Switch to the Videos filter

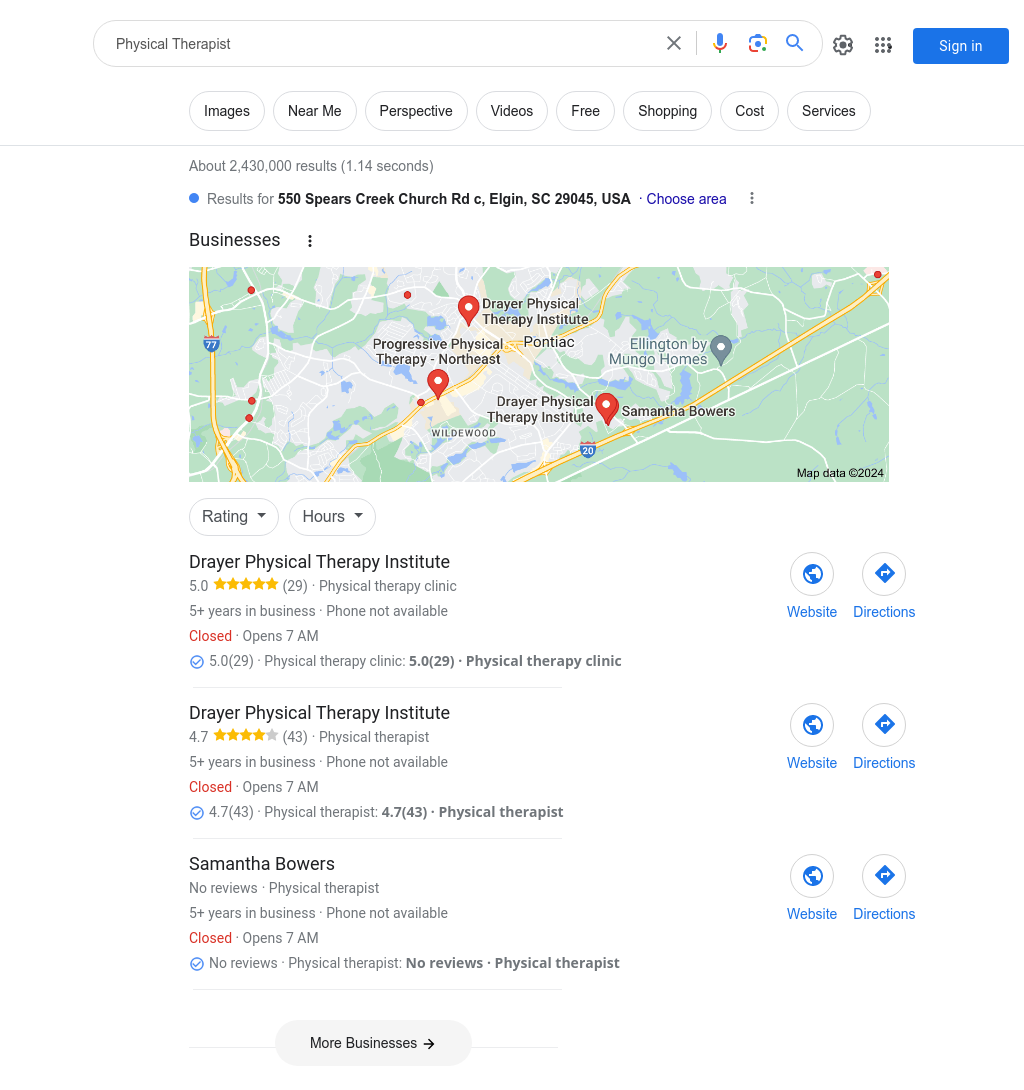tap(512, 111)
